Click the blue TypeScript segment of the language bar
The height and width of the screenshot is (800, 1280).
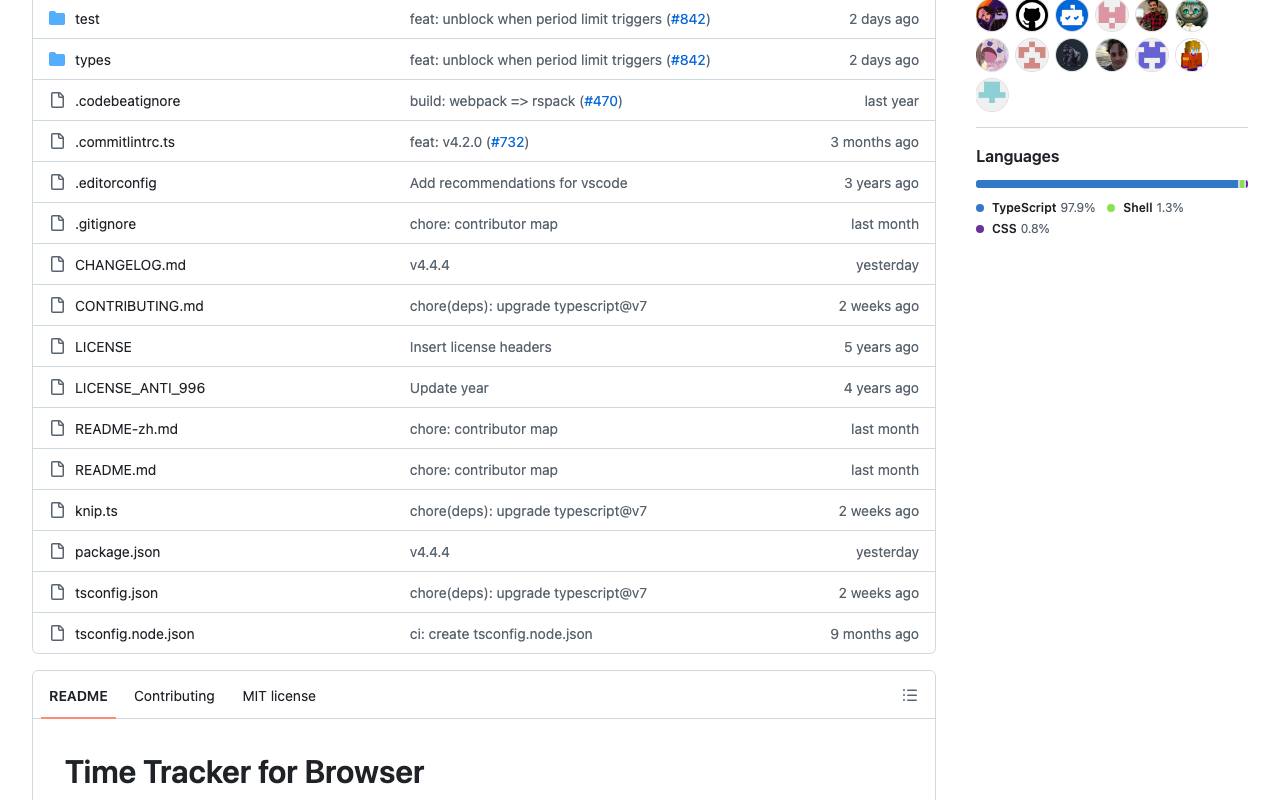[x=1107, y=184]
